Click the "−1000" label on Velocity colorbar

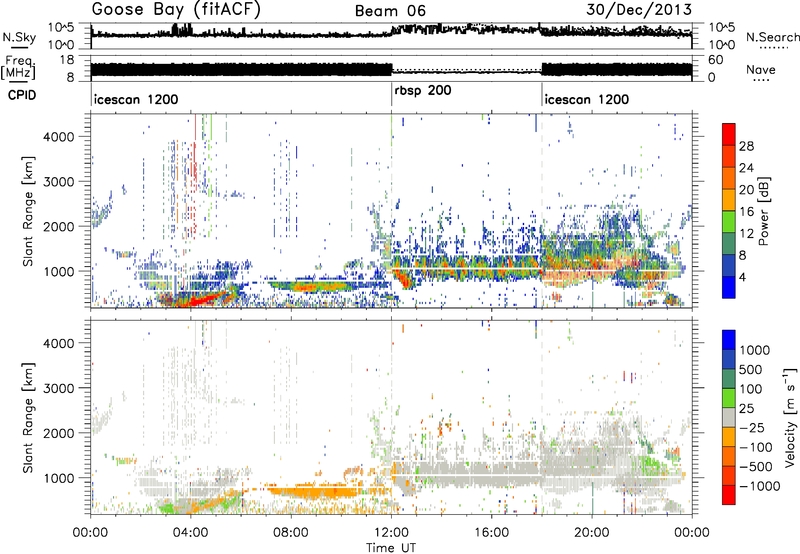pos(759,486)
